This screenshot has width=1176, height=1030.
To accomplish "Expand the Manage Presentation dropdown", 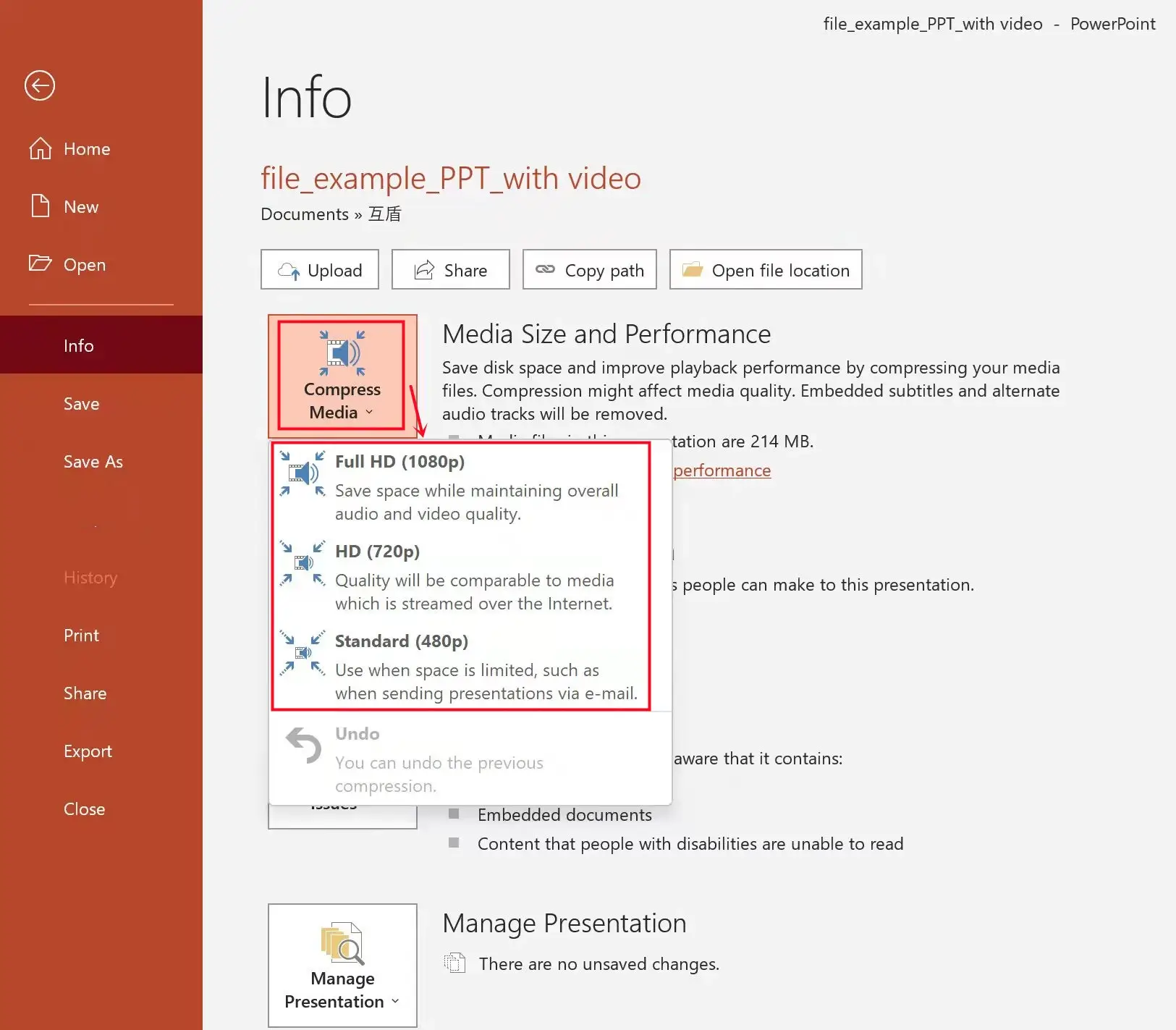I will [x=395, y=1001].
